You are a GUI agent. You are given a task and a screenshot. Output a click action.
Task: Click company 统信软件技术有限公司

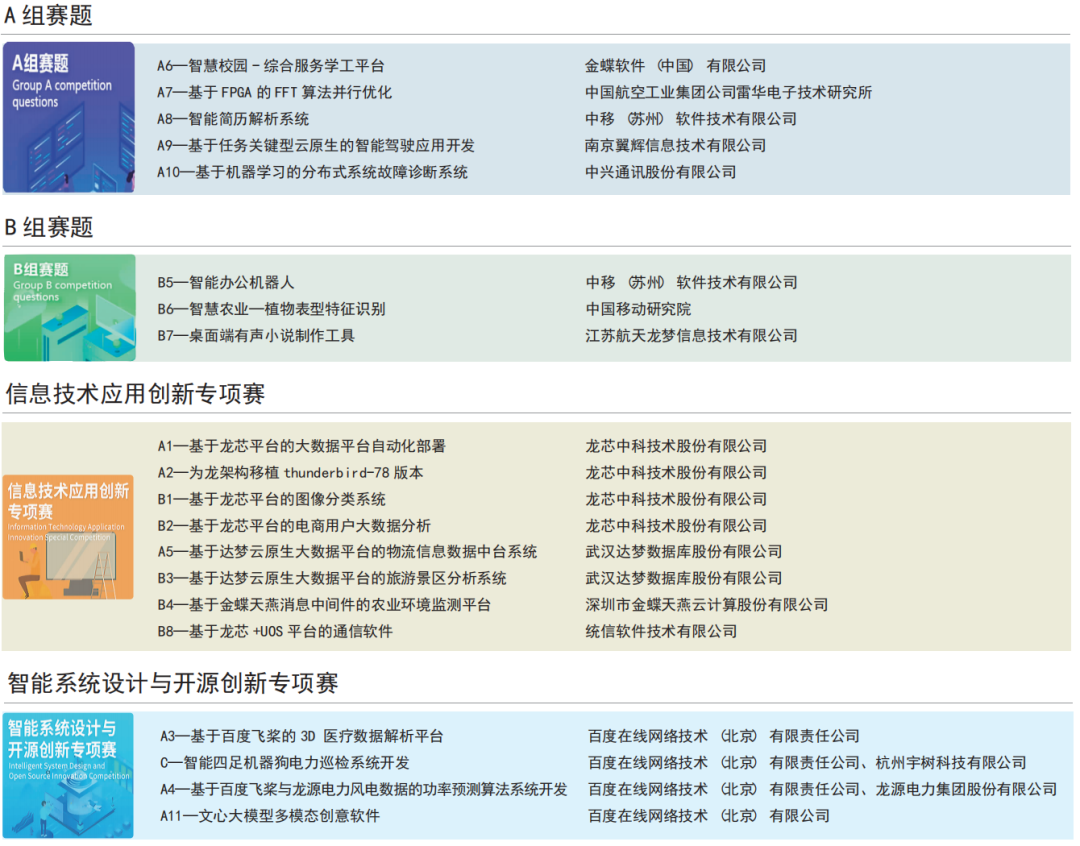[661, 631]
